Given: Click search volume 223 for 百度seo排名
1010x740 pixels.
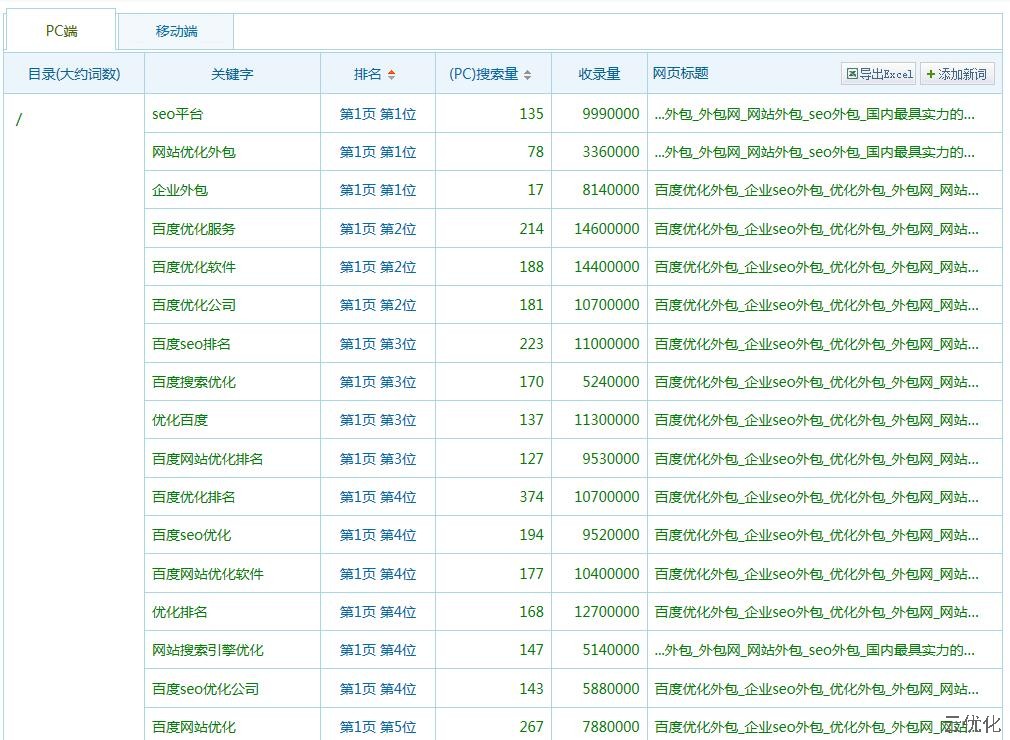Looking at the screenshot, I should [x=531, y=344].
